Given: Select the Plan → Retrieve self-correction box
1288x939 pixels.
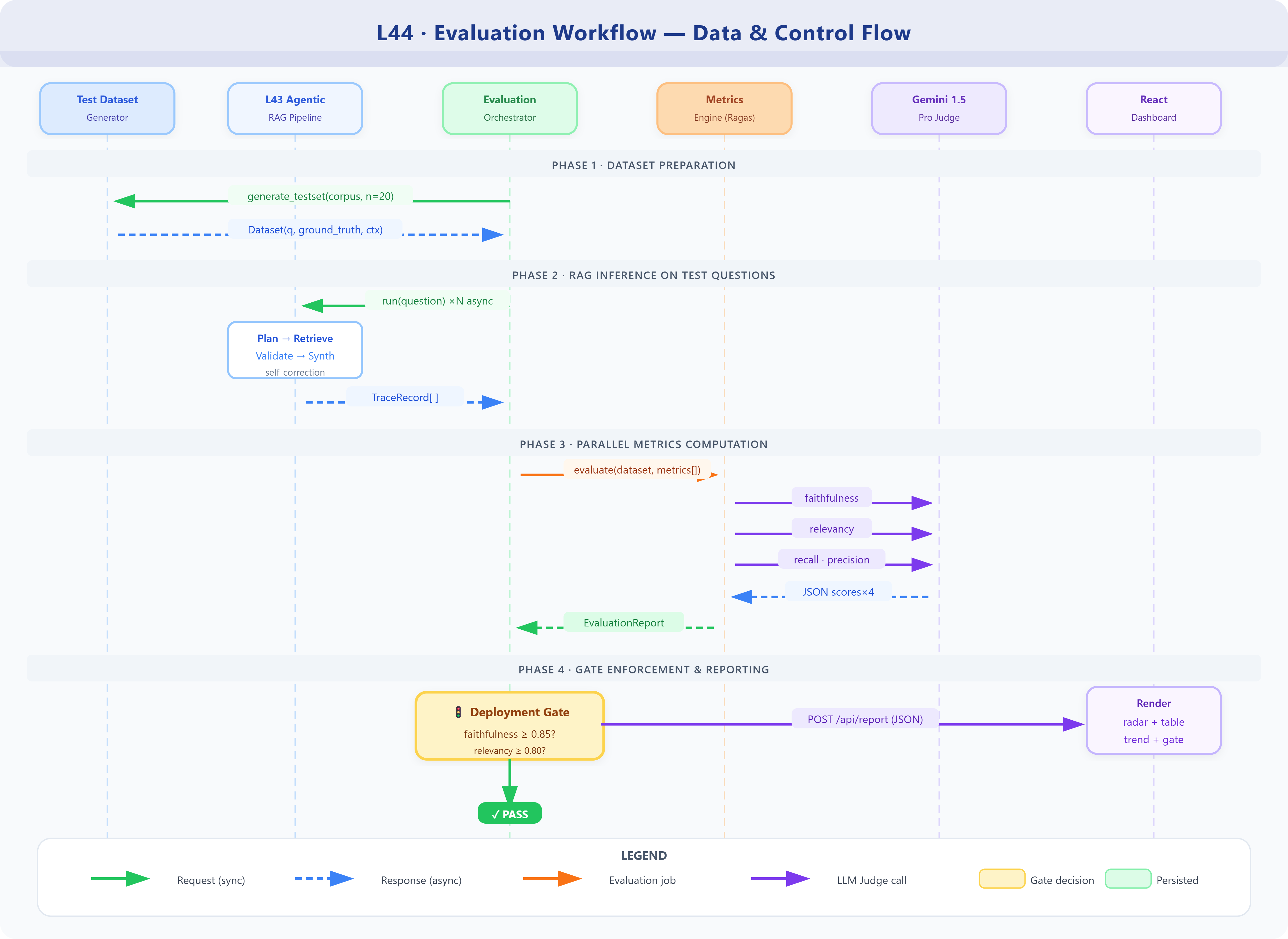Looking at the screenshot, I should tap(294, 350).
